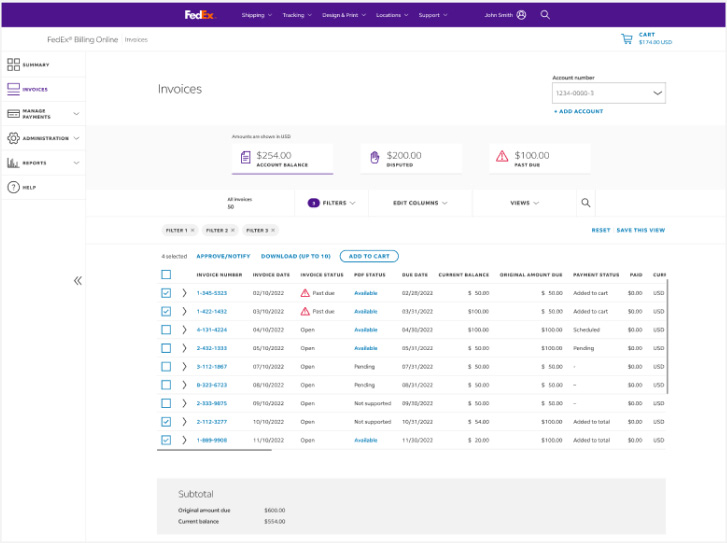Uncheck invoice 1-345-5323 checkbox
This screenshot has height=543, width=727.
click(x=166, y=293)
